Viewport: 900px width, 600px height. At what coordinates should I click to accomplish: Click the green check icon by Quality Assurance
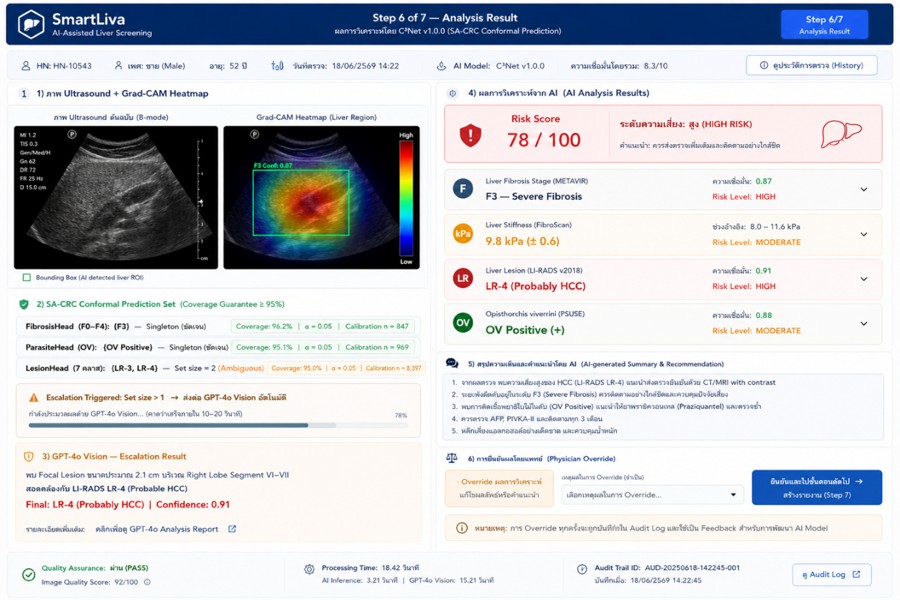click(28, 574)
